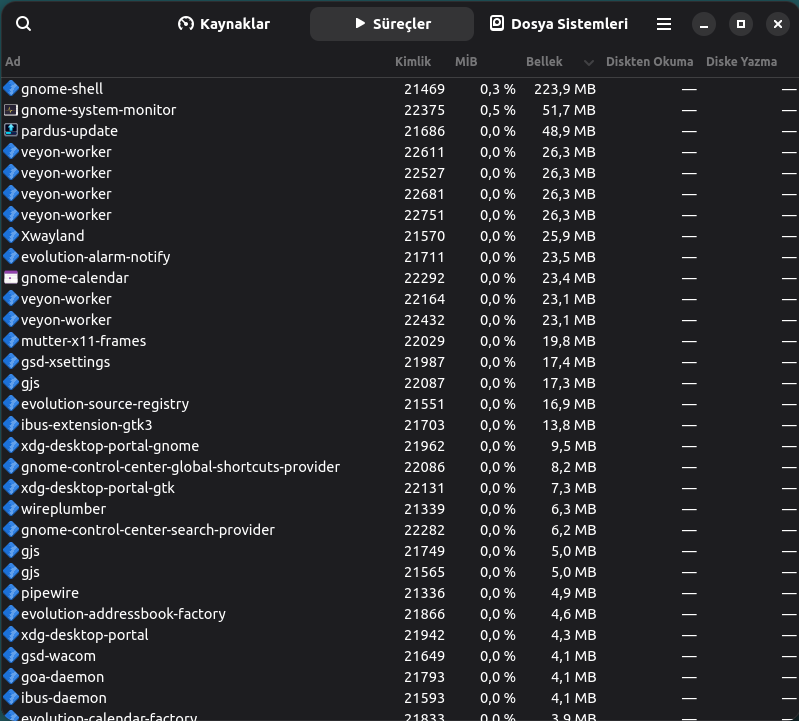The width and height of the screenshot is (799, 721).
Task: Maximize the system monitor window
Action: click(x=740, y=24)
